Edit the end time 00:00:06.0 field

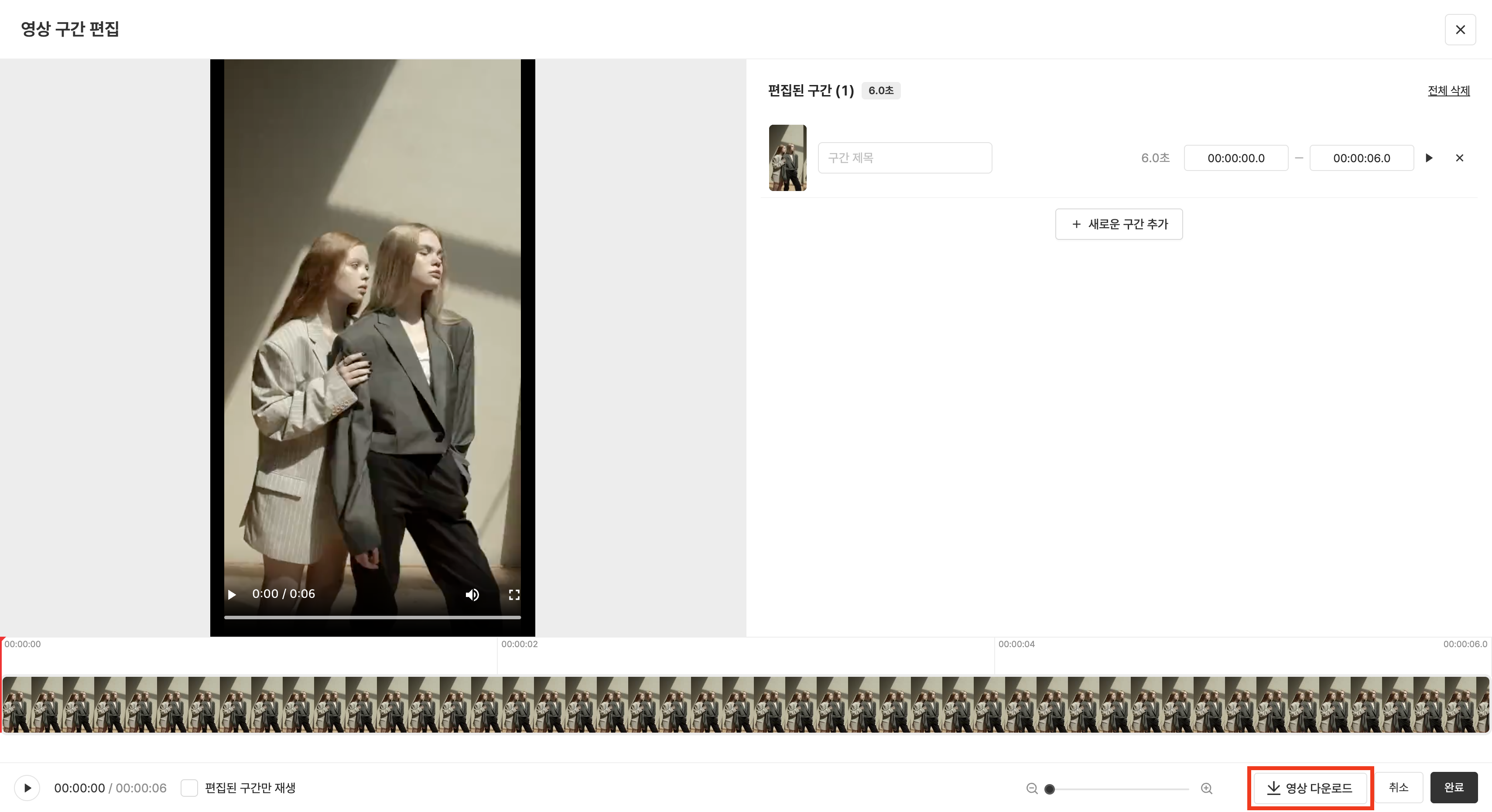click(x=1362, y=158)
